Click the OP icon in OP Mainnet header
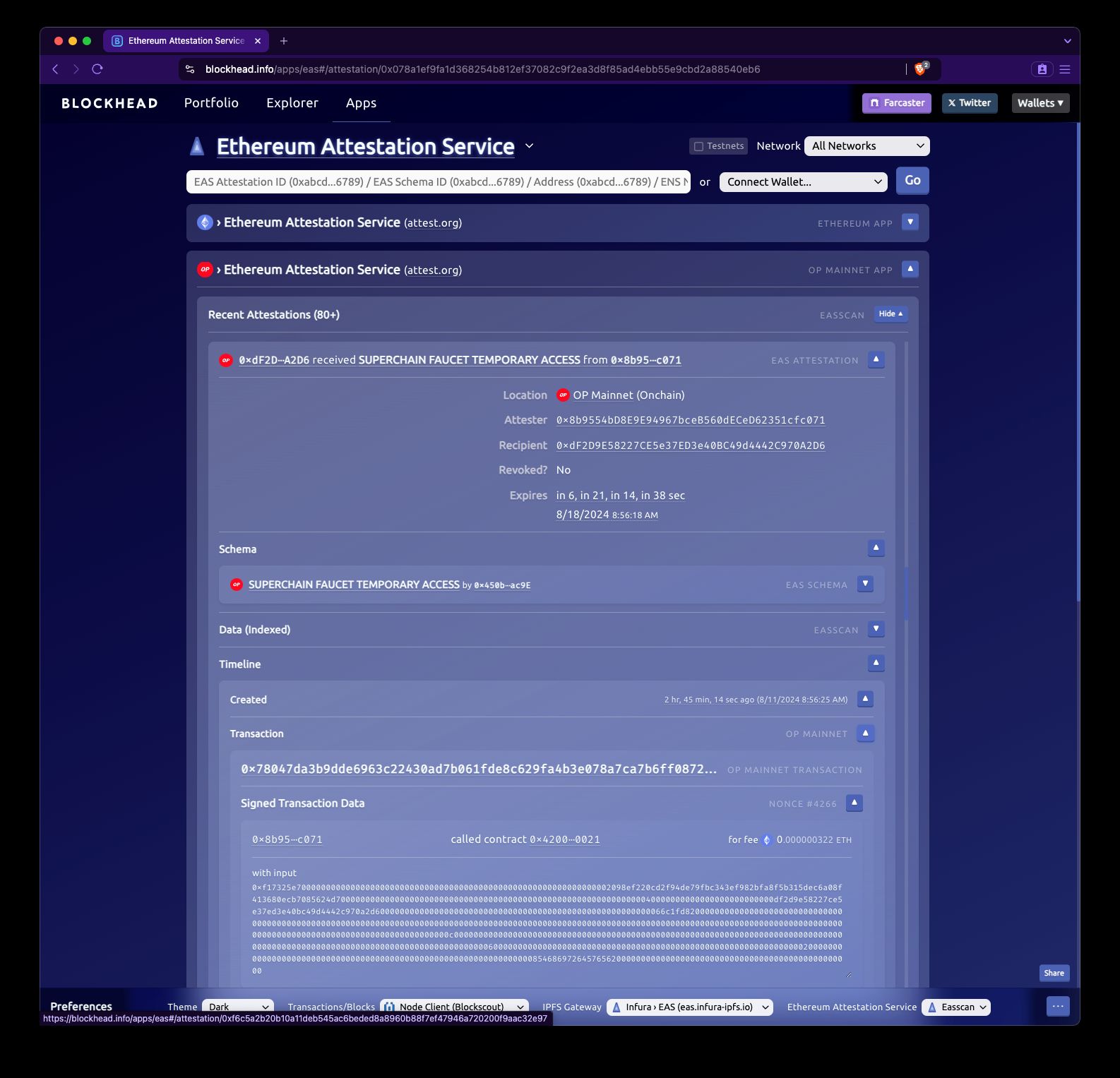1120x1078 pixels. click(205, 269)
